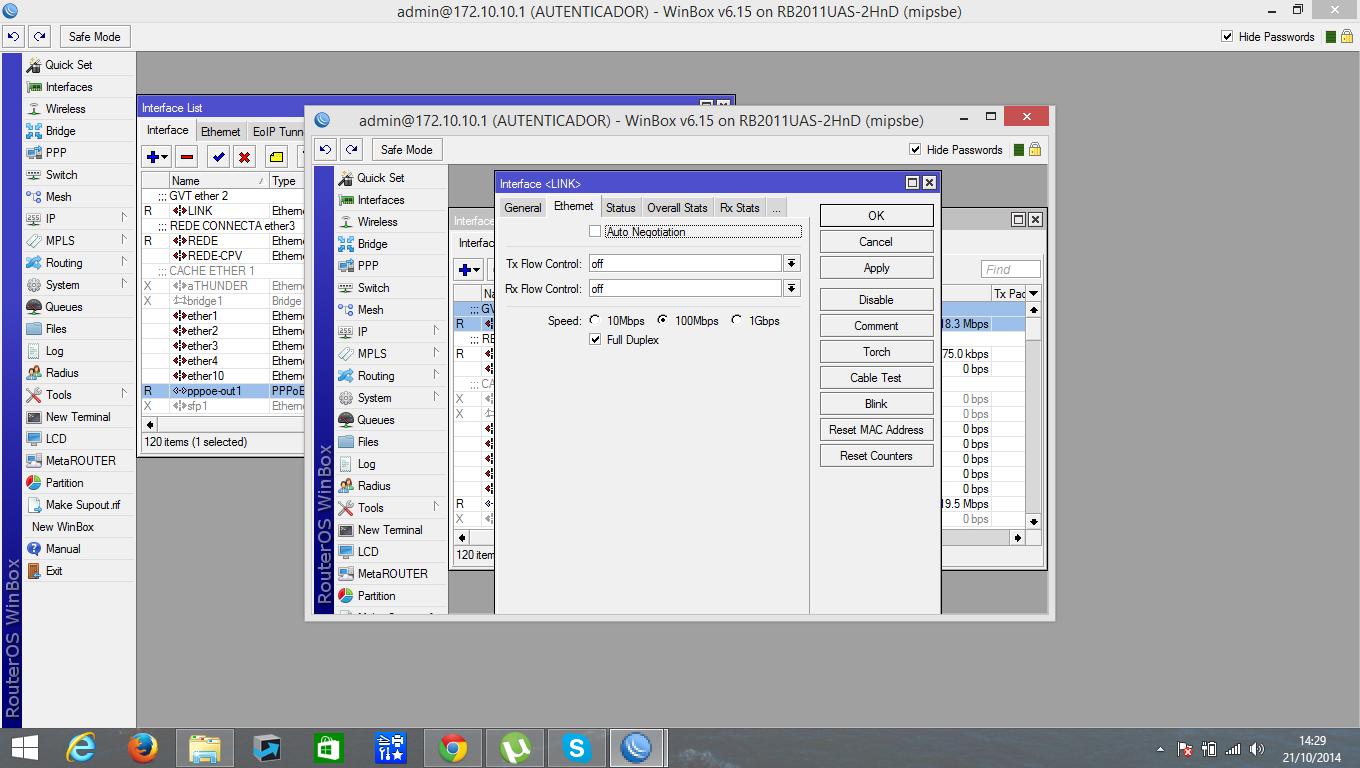Screen dimensions: 1360x768
Task: Open the Rx Flow Control dropdown
Action: pos(791,288)
